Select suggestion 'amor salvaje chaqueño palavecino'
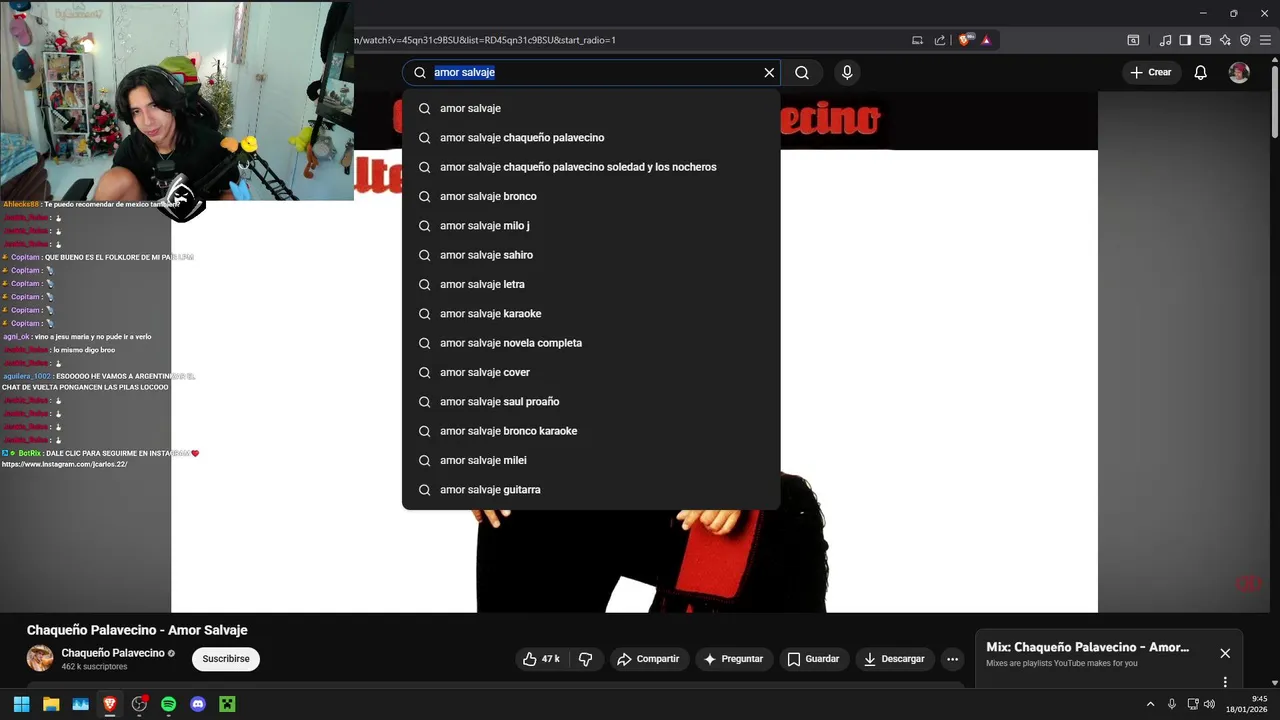The image size is (1280, 720). point(591,137)
